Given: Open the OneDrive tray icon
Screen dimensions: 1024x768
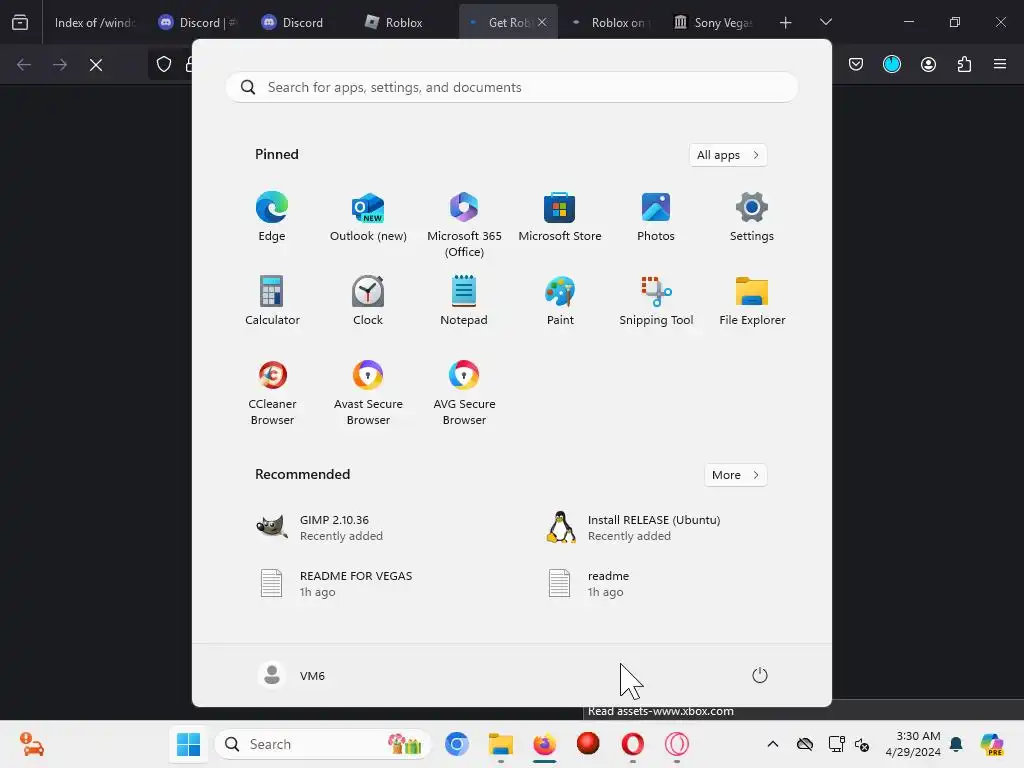Looking at the screenshot, I should (x=805, y=744).
